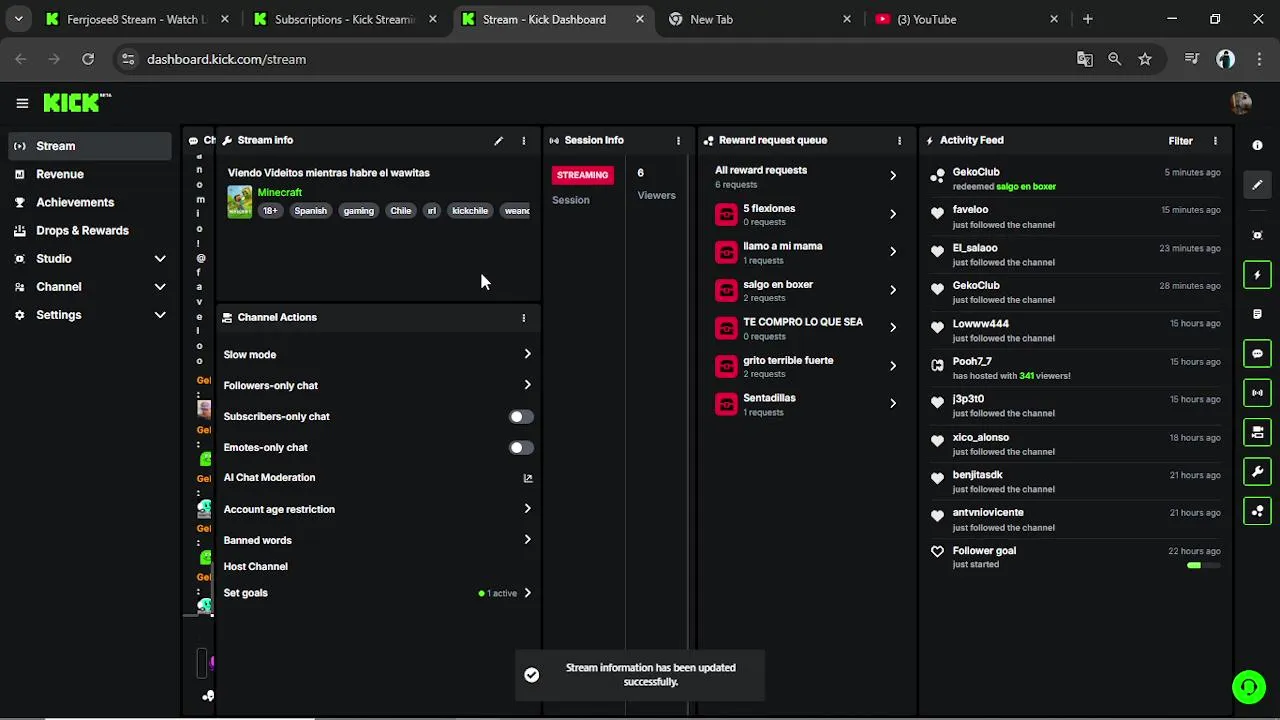This screenshot has height=720, width=1280.
Task: Open the Minecraft category link
Action: pyautogui.click(x=279, y=192)
